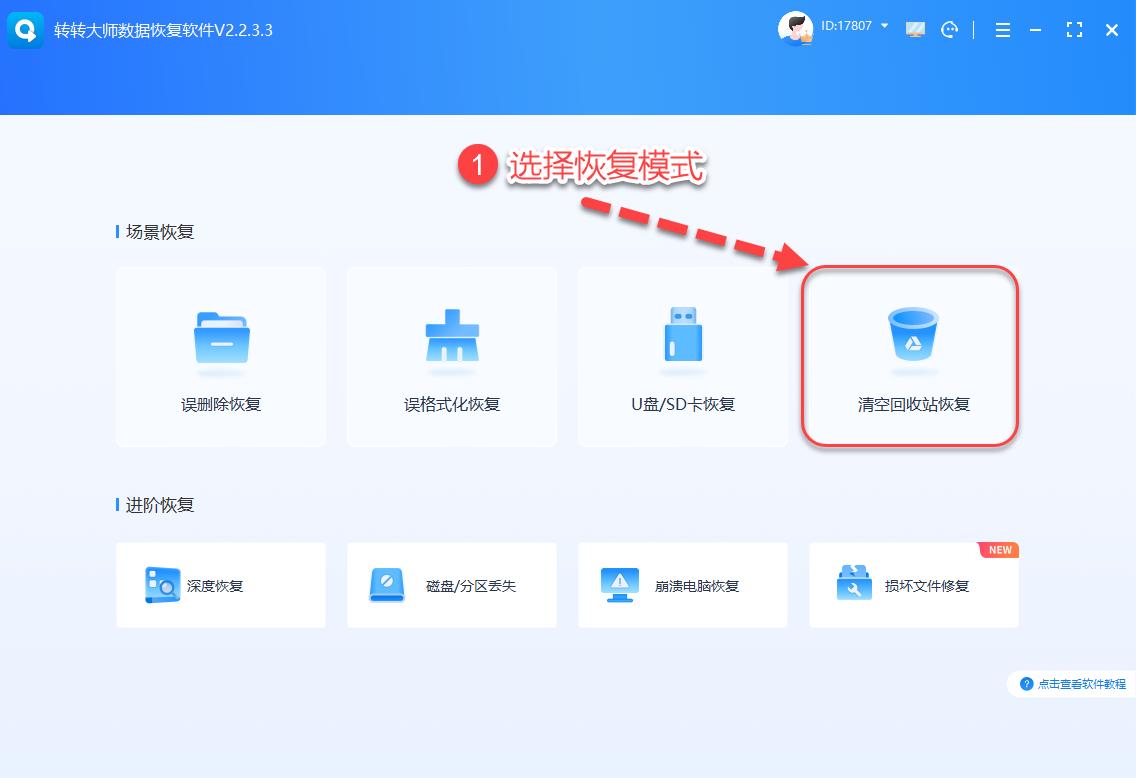Open customer service via the headset icon
Viewport: 1136px width, 778px height.
point(949,30)
